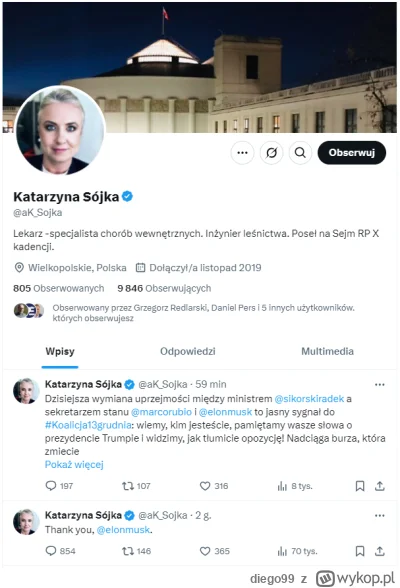Click the Grok circle-slash icon on profile
This screenshot has width=400, height=588.
(271, 153)
